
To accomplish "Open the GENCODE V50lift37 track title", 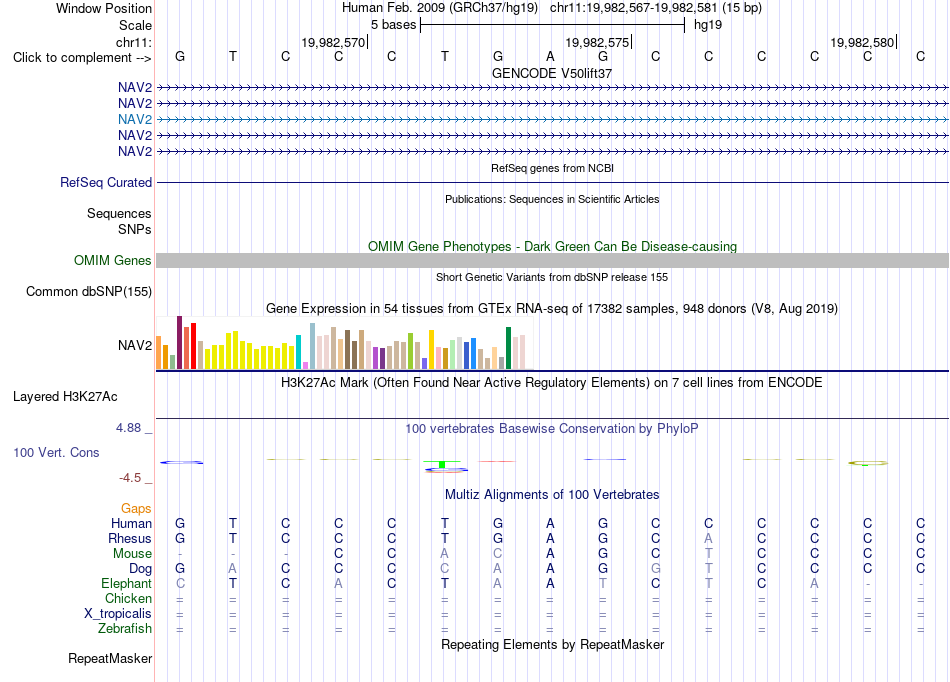I will point(552,73).
